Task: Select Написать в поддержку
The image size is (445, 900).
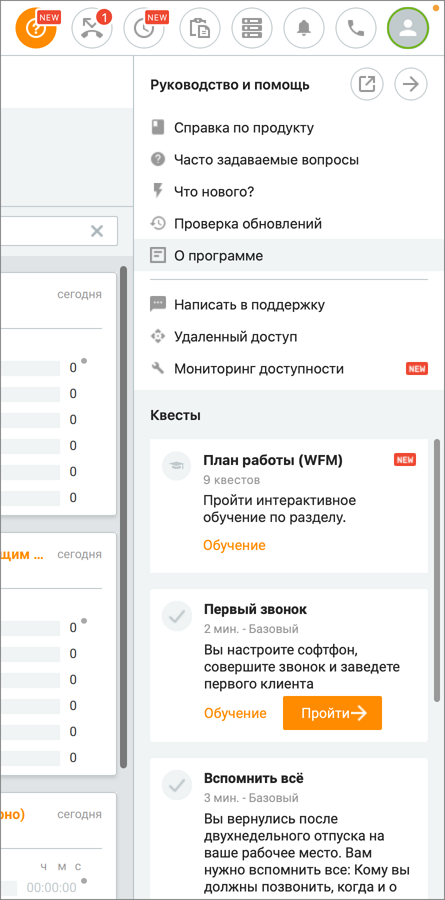Action: [x=250, y=304]
